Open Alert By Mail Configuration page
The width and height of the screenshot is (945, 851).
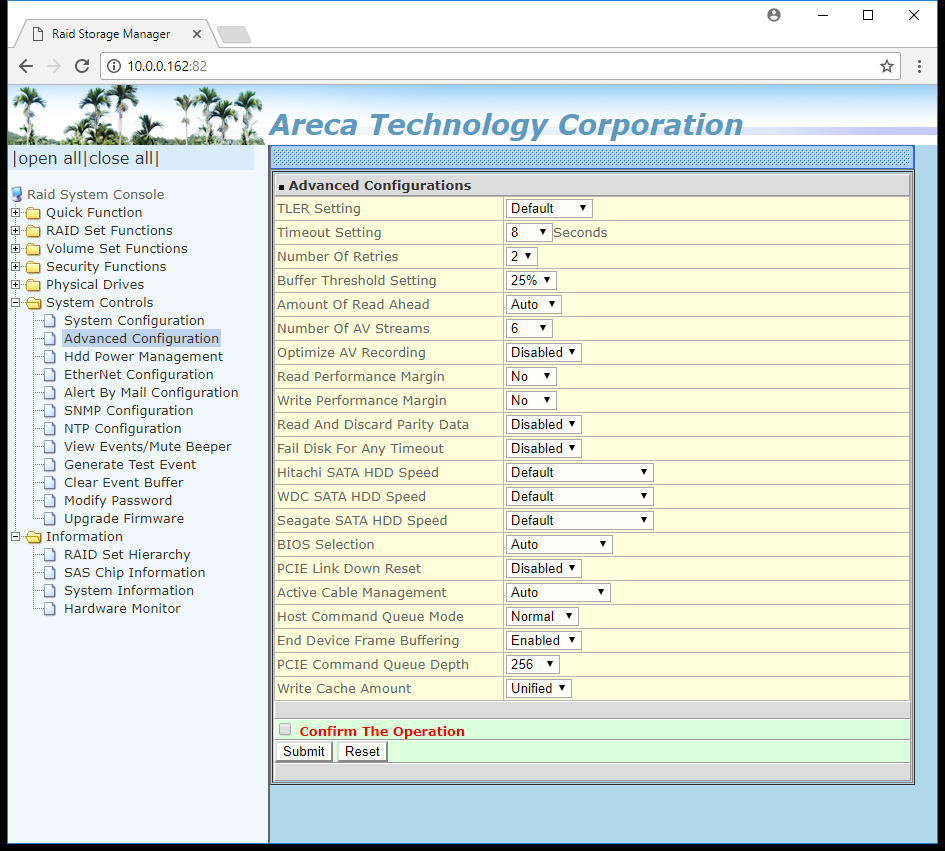151,393
